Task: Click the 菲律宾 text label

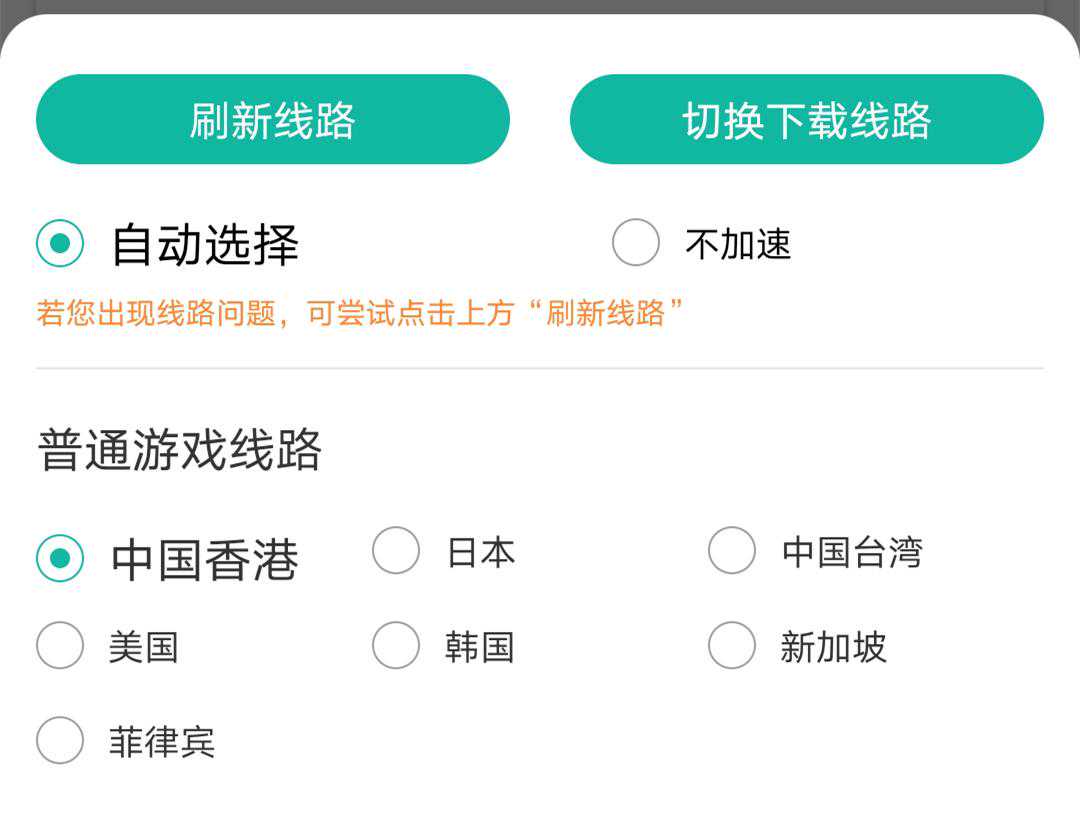Action: click(x=162, y=742)
